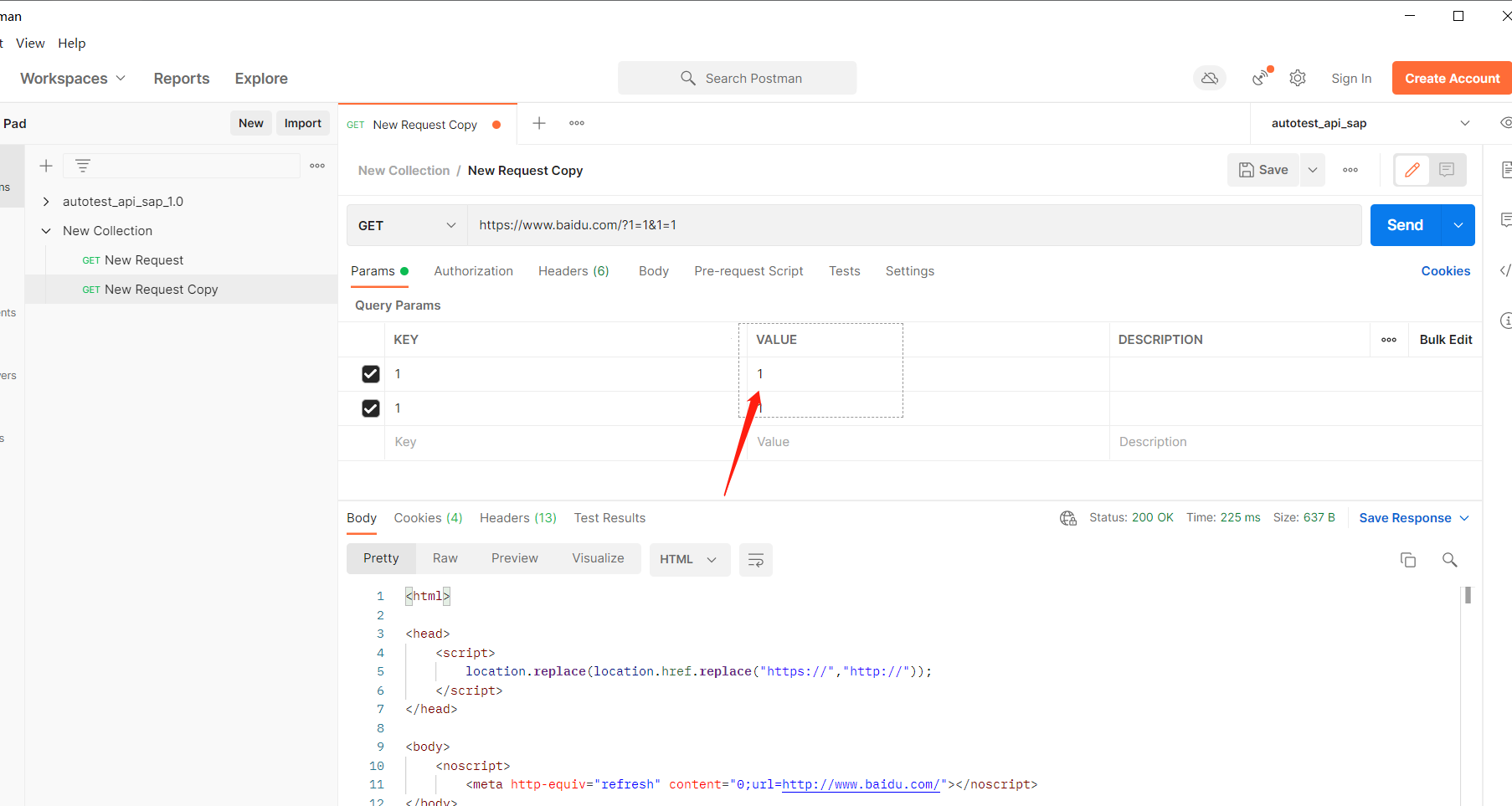This screenshot has height=806, width=1512.
Task: Open the Help menu
Action: pos(72,44)
